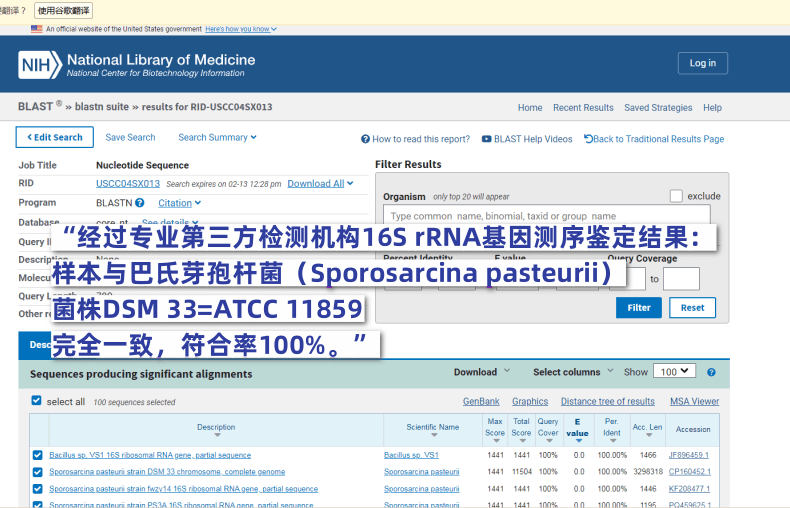Open the MSA Viewer link
This screenshot has height=508, width=790.
[694, 401]
